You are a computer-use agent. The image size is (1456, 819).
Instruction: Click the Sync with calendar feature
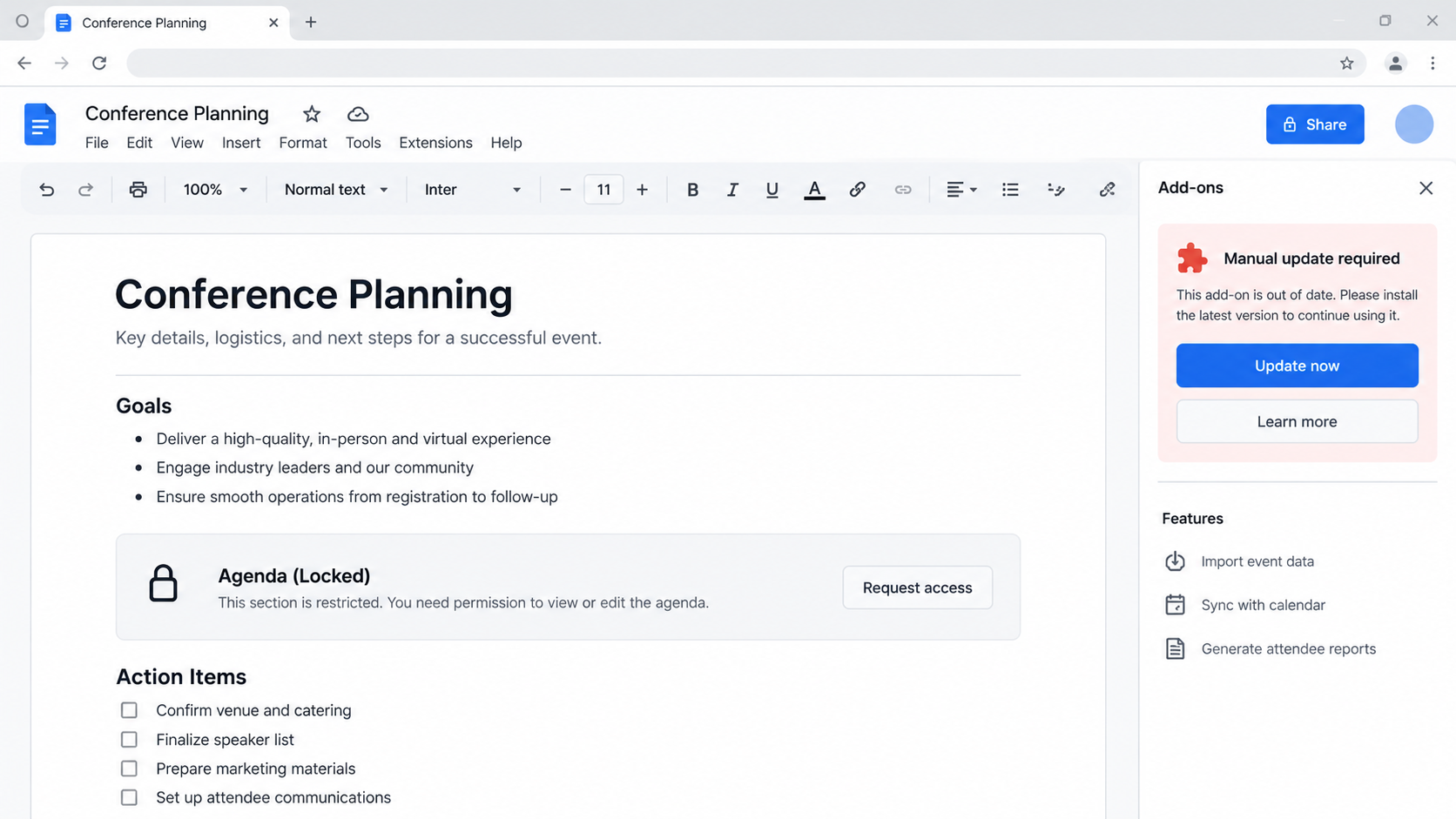[x=1244, y=605]
